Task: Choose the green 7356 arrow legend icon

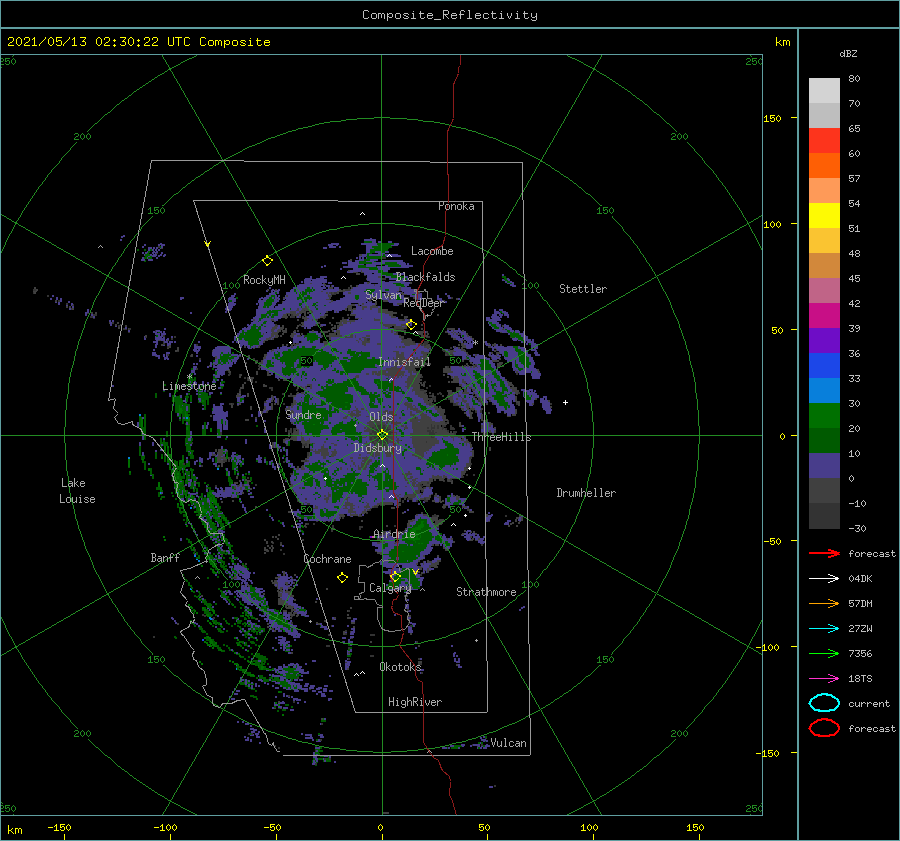Action: click(x=824, y=653)
